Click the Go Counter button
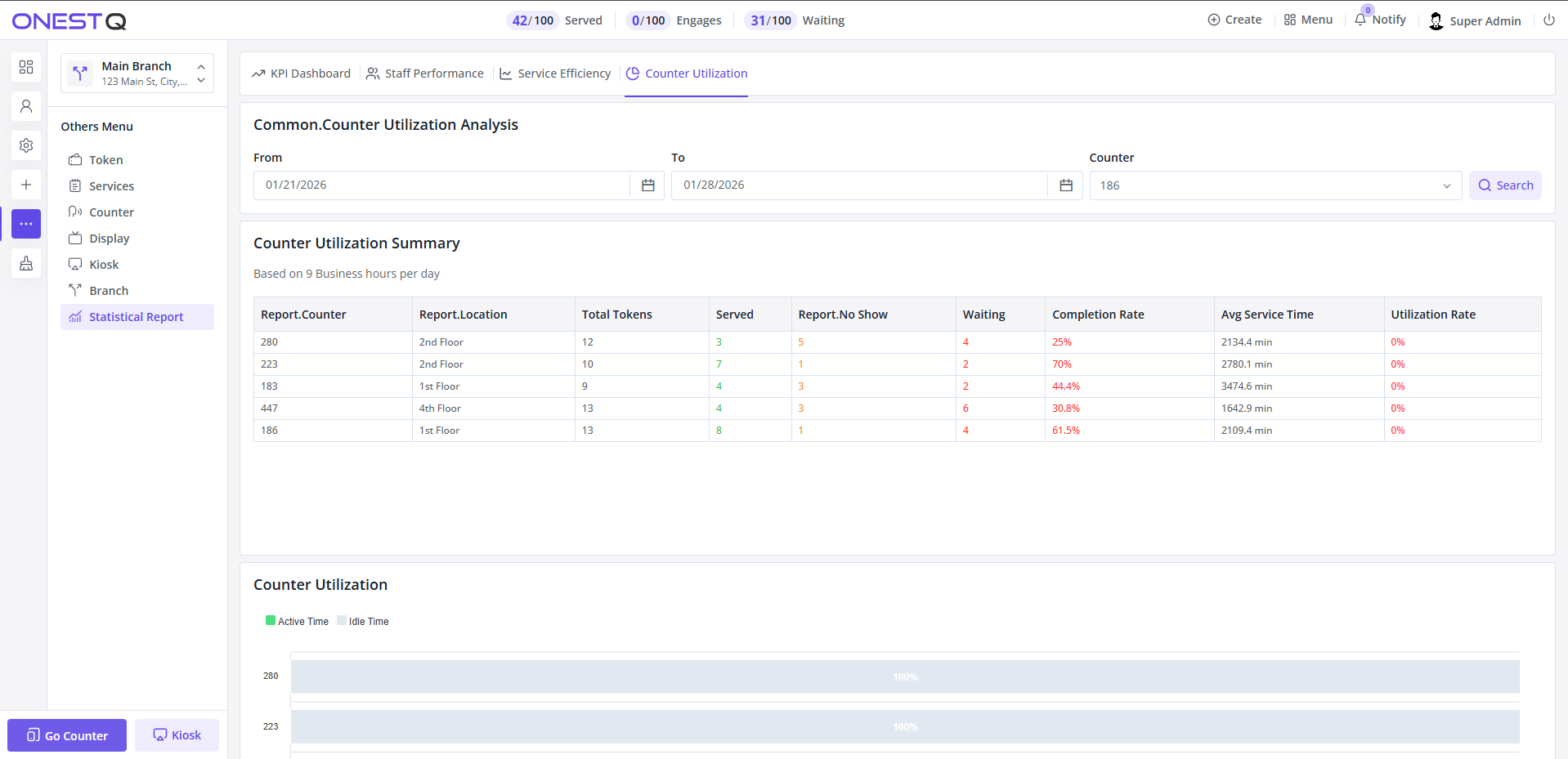Image resolution: width=1568 pixels, height=759 pixels. pyautogui.click(x=67, y=735)
